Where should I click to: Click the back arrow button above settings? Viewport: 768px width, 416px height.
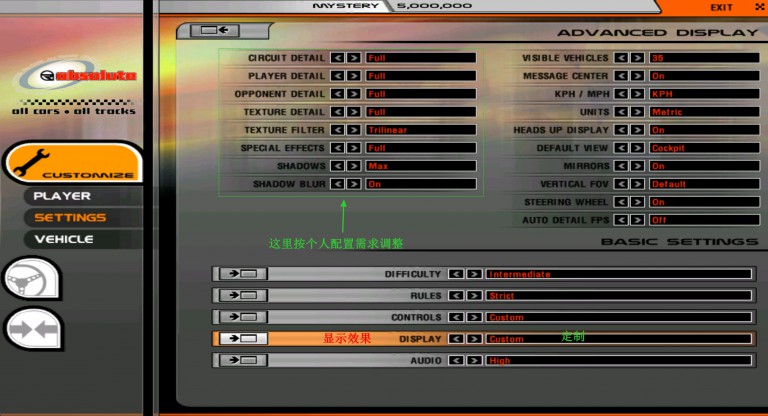pos(215,30)
